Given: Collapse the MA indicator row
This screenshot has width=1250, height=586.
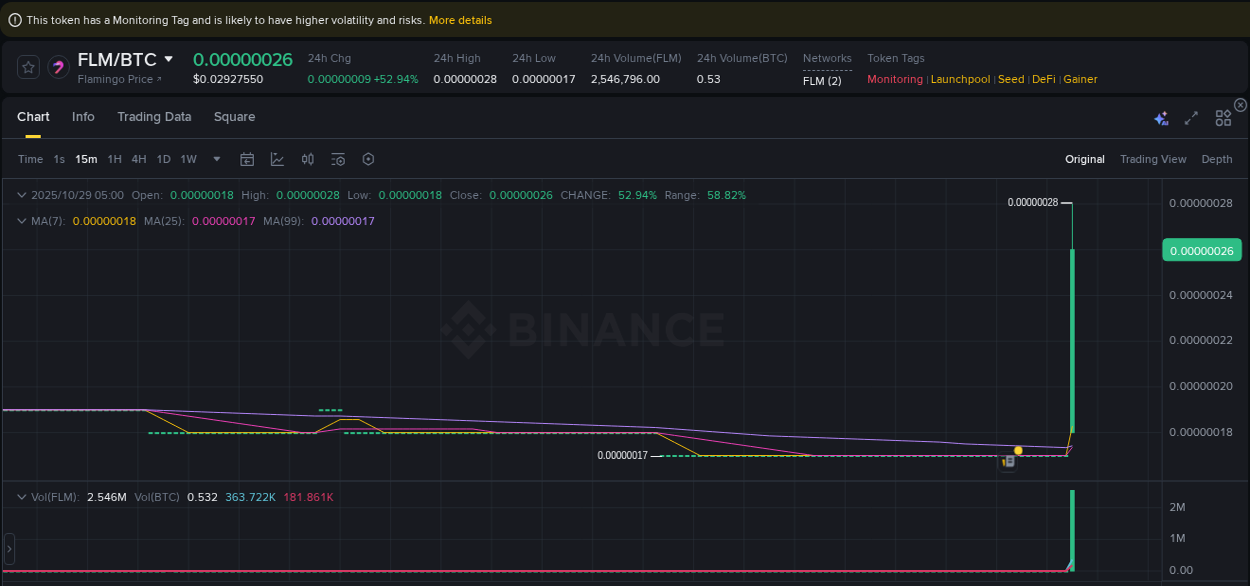Looking at the screenshot, I should [x=22, y=221].
